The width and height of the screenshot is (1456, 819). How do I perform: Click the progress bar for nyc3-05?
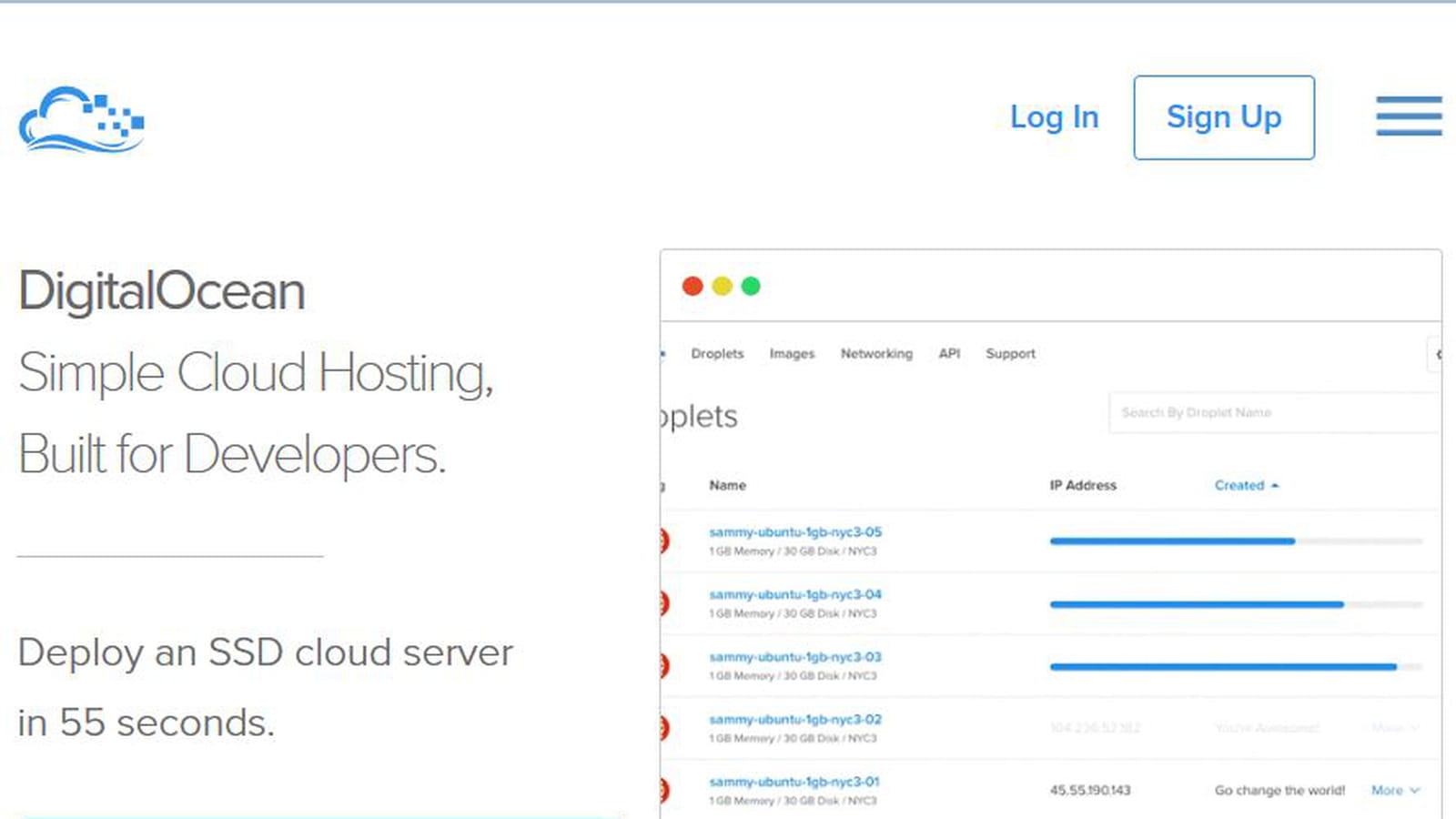pyautogui.click(x=1236, y=541)
